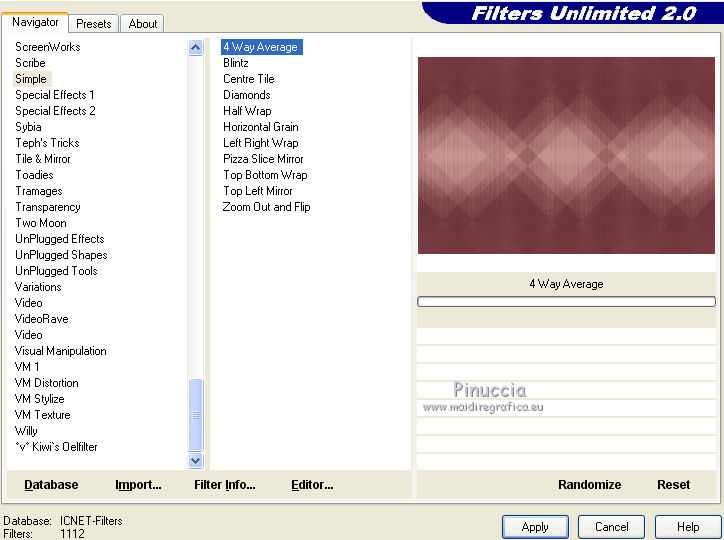
Task: Select Pizza Slice Mirror filter
Action: pos(263,159)
